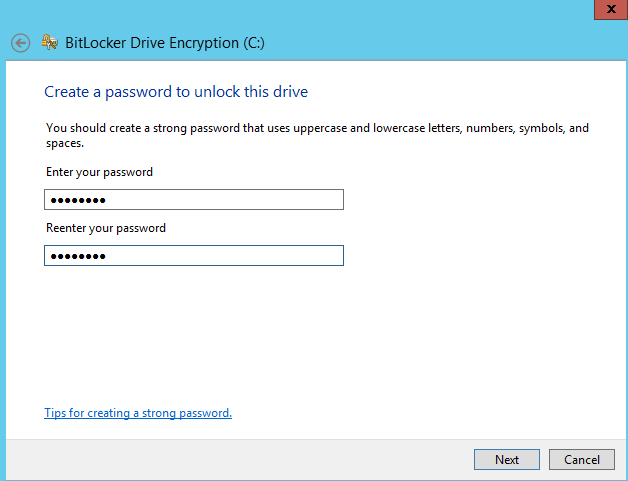Viewport: 628px width, 481px height.
Task: Click the masked dots in first password field
Action: click(x=78, y=200)
